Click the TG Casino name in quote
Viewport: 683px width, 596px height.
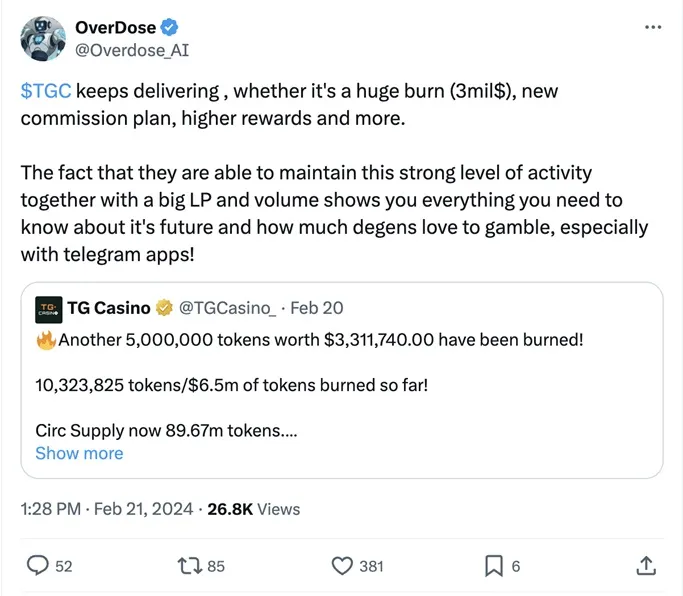tap(108, 307)
